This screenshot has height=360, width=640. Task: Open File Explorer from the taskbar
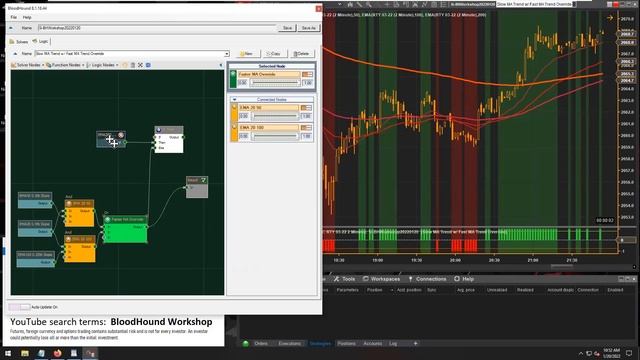coord(25,353)
